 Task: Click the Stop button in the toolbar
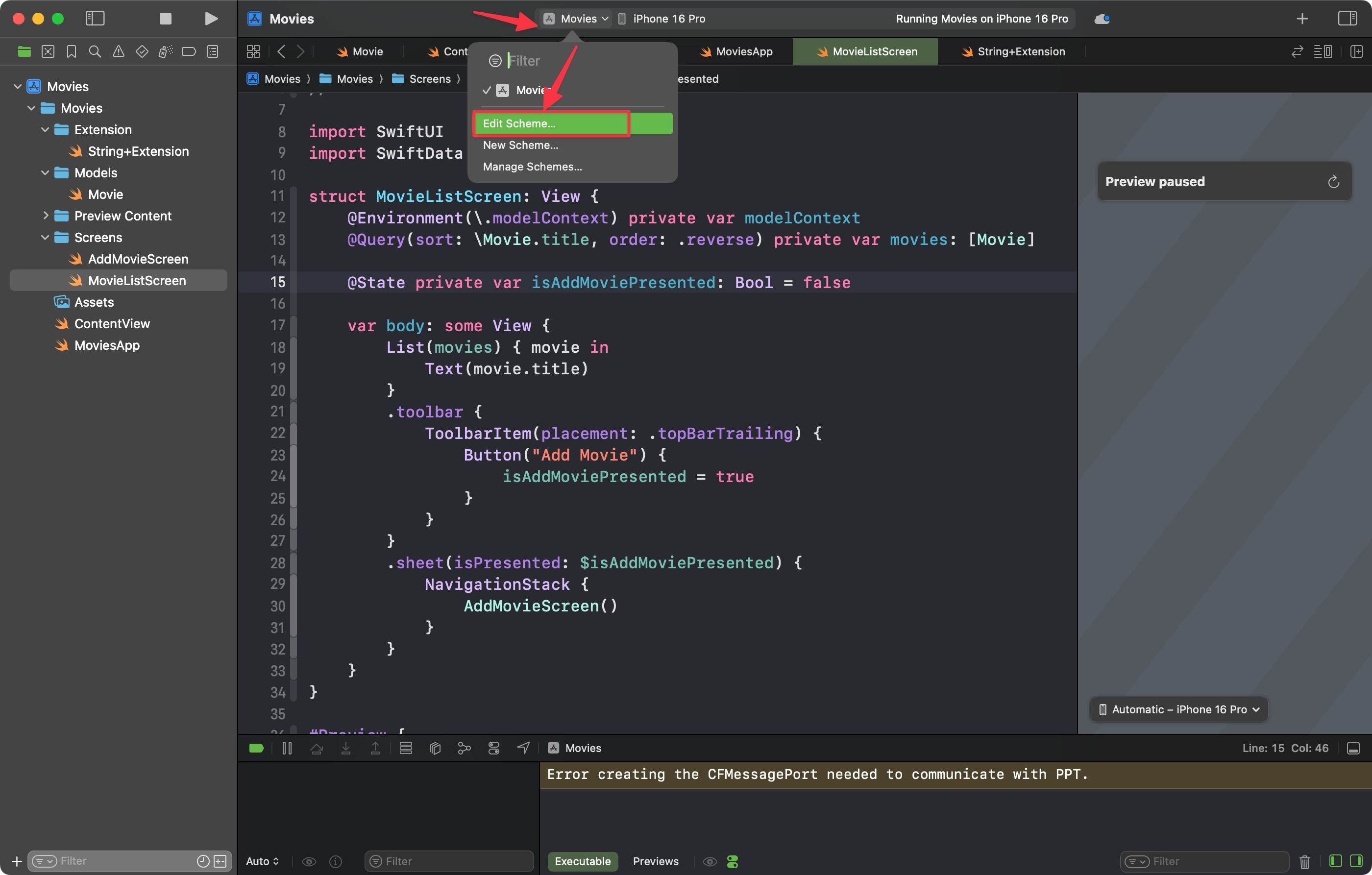pyautogui.click(x=165, y=19)
